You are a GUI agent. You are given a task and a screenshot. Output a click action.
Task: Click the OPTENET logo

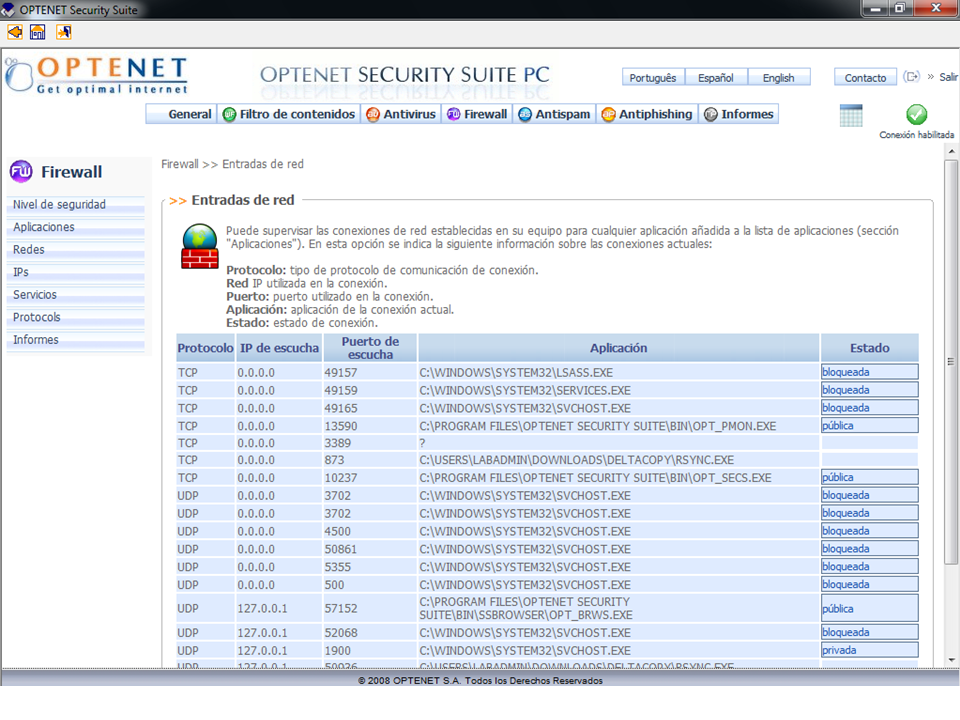pos(96,76)
